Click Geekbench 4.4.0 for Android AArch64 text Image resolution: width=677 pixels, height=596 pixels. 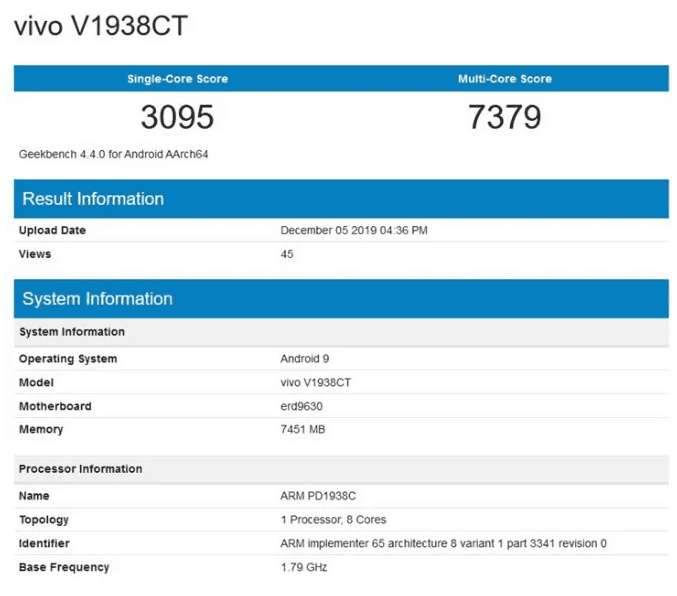click(113, 154)
